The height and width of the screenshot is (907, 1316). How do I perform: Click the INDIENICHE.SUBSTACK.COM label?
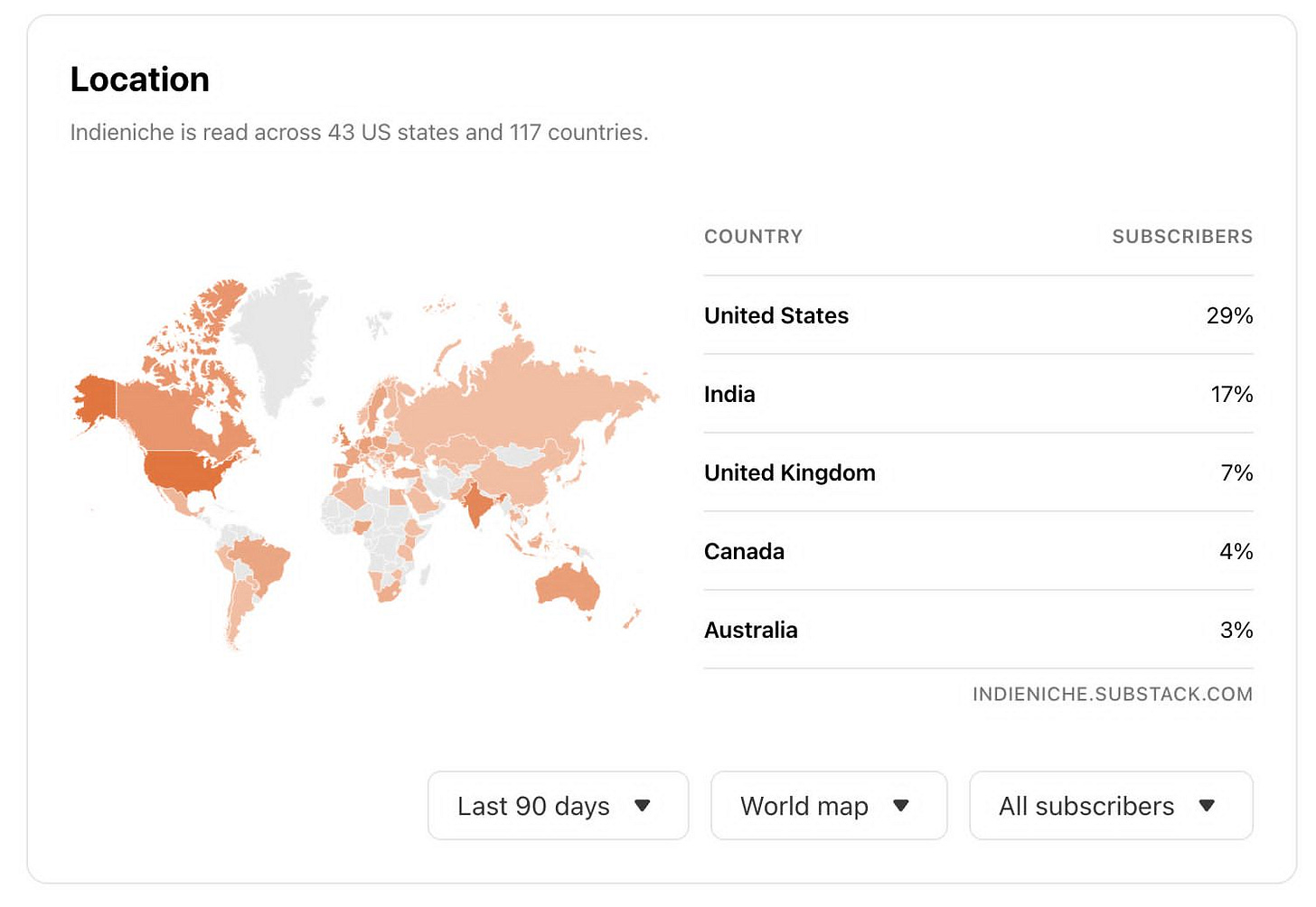point(1113,694)
